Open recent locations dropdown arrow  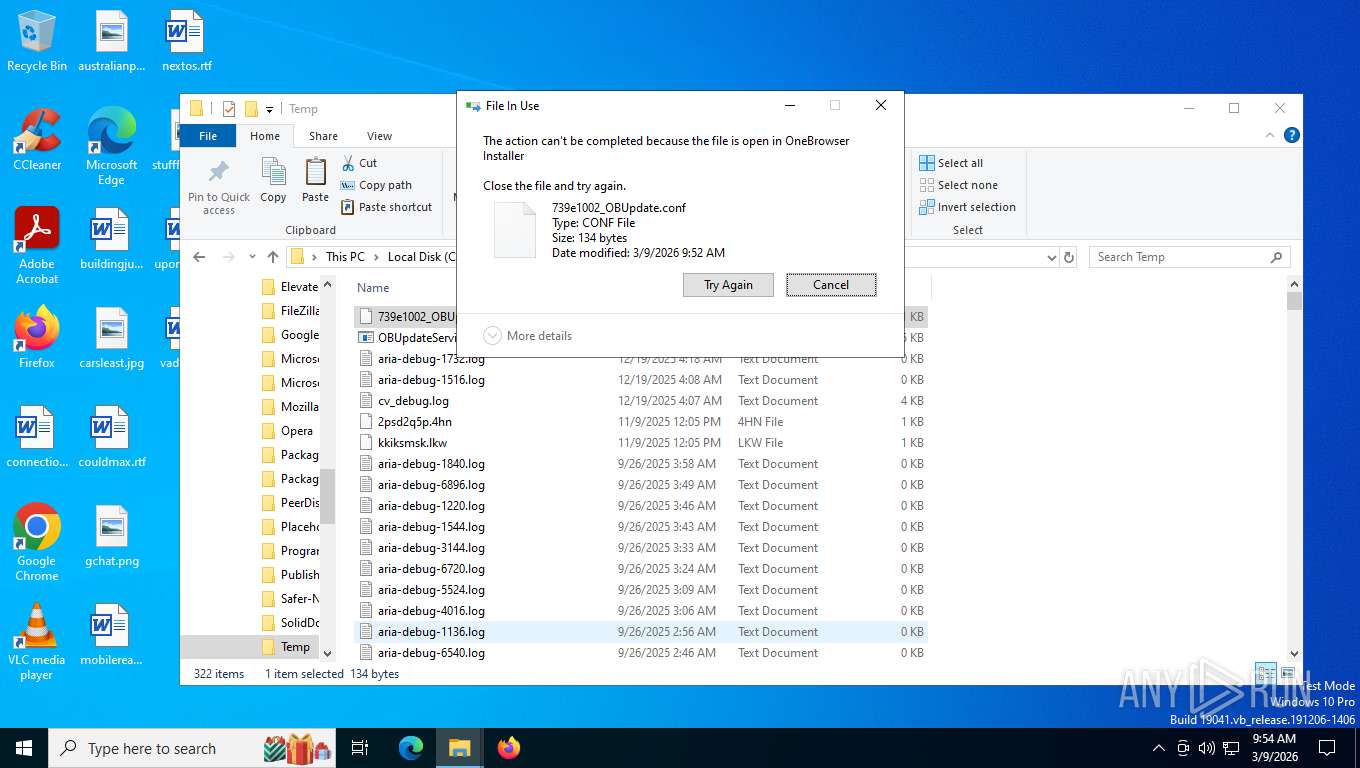pyautogui.click(x=252, y=257)
